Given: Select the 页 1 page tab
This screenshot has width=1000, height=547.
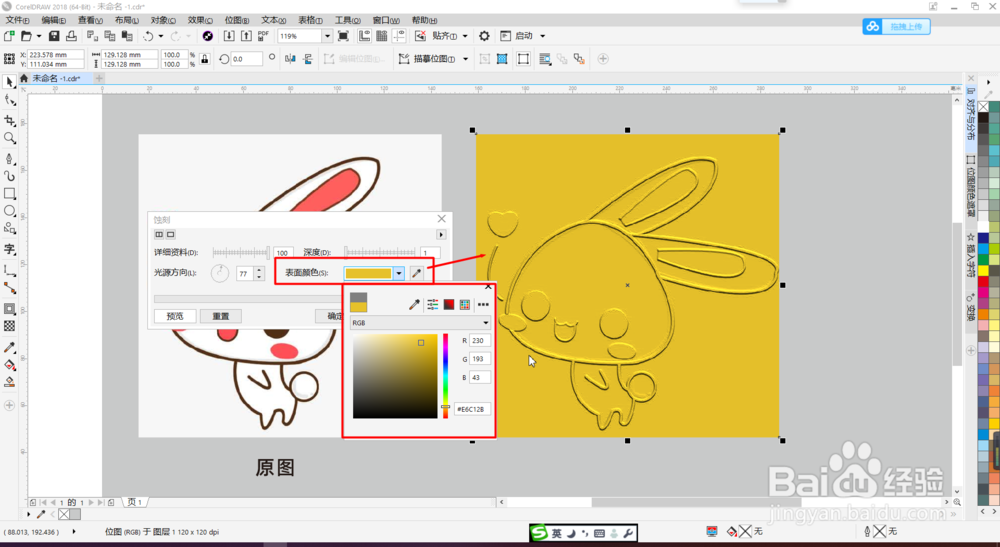Looking at the screenshot, I should click(135, 502).
